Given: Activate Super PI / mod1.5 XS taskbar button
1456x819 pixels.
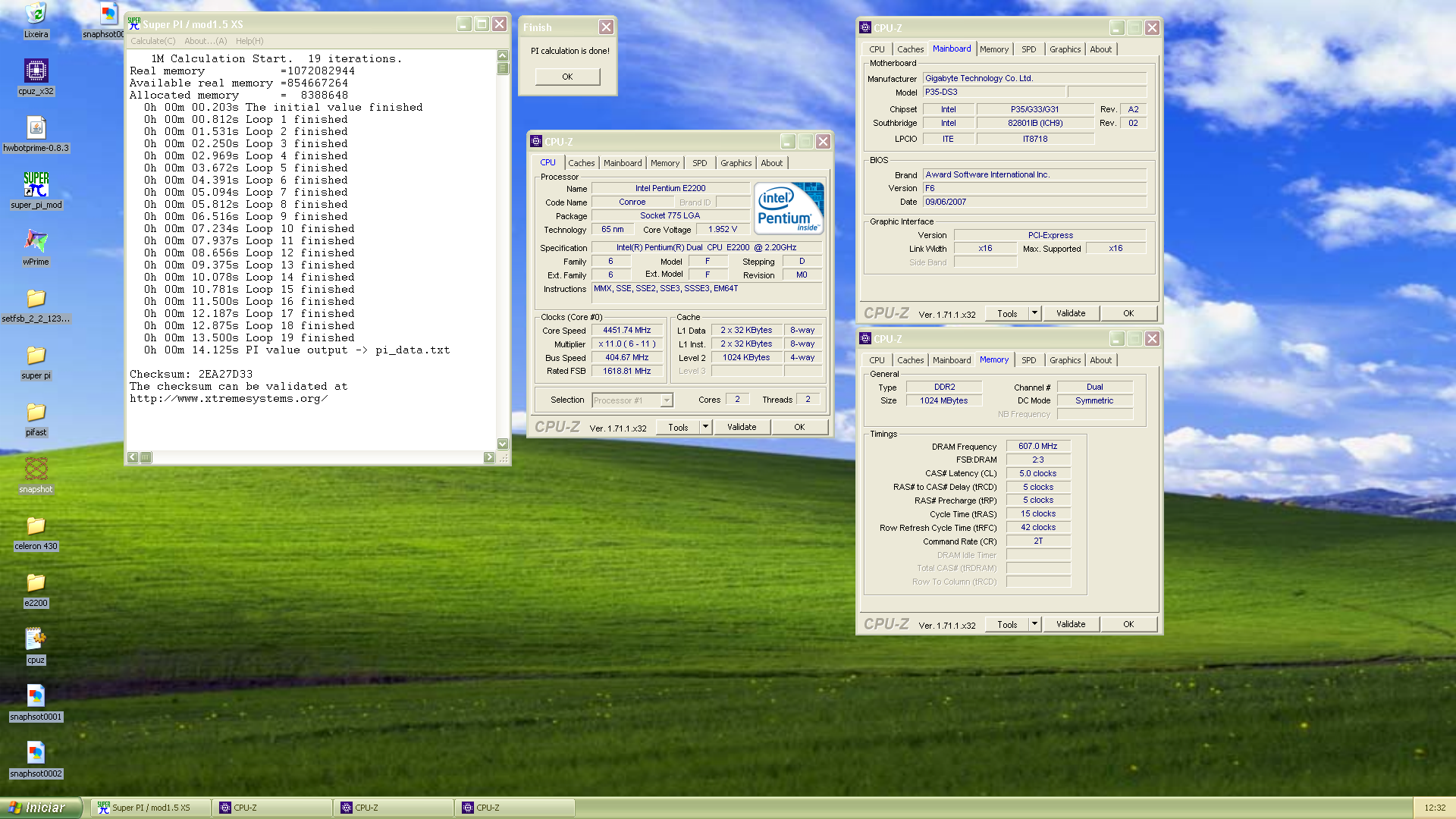Looking at the screenshot, I should pos(151,808).
